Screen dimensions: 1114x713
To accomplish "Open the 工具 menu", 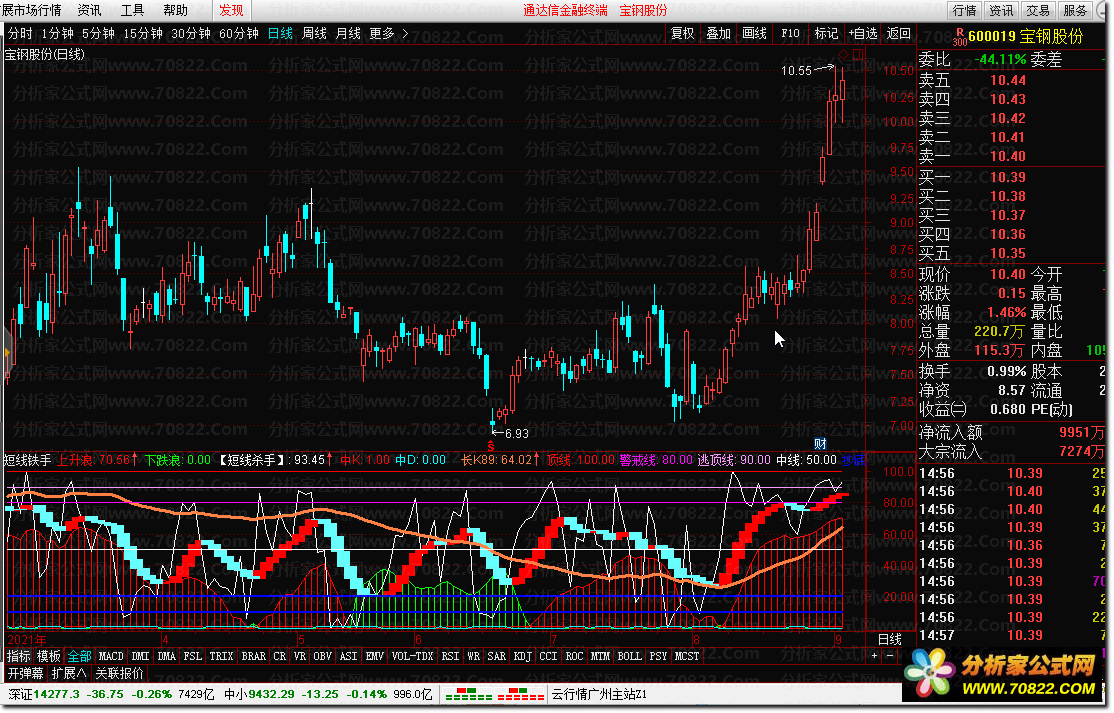I will (132, 10).
